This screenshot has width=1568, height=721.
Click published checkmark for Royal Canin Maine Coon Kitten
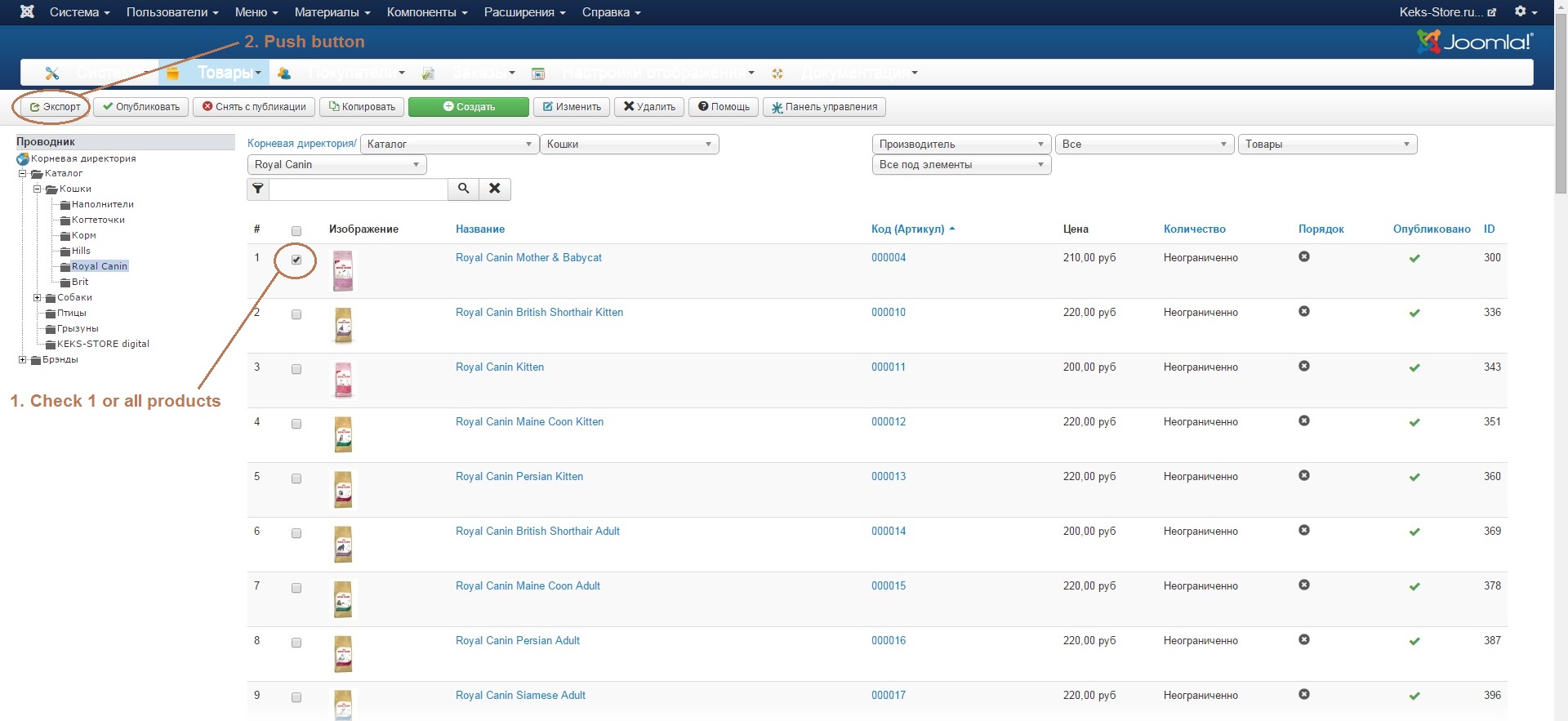[1414, 422]
